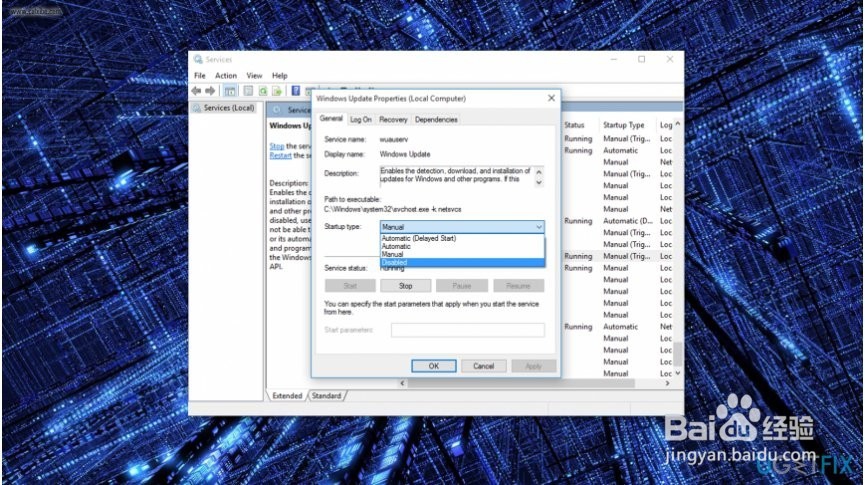Click the Status column header
The width and height of the screenshot is (865, 485).
pos(574,125)
